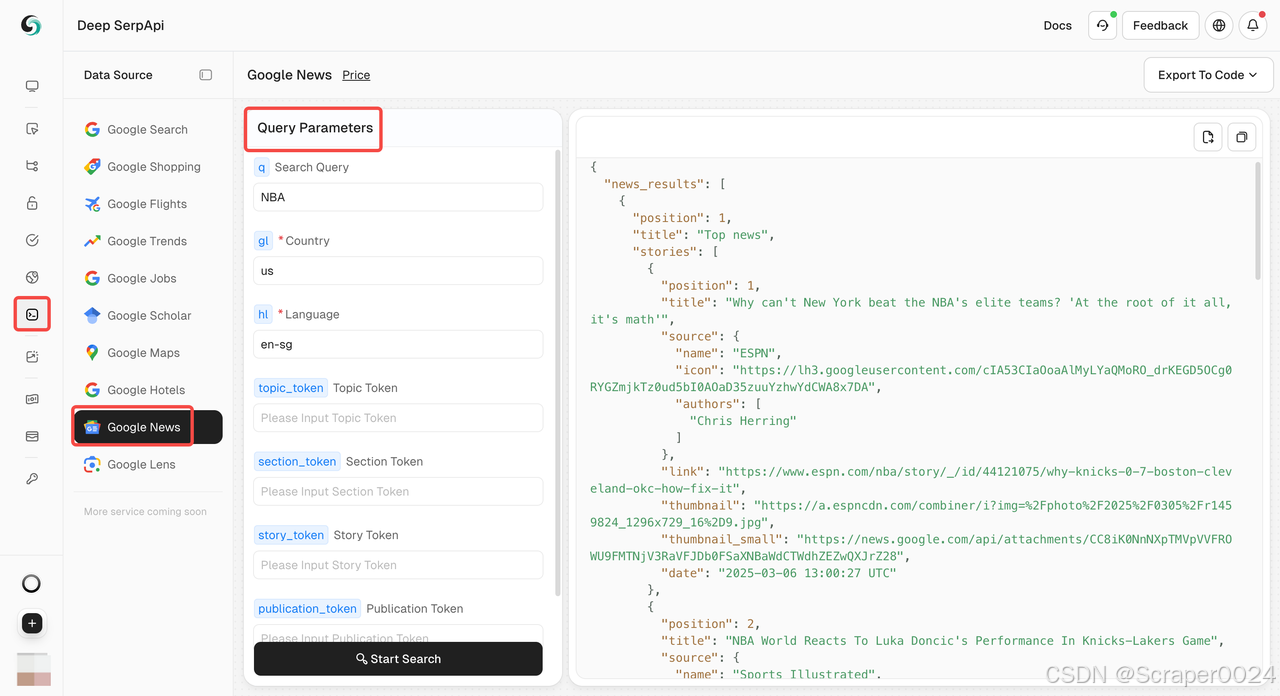Screen dimensions: 1280x696
Task: Open the terminal console icon in sidebar
Action: [x=32, y=314]
